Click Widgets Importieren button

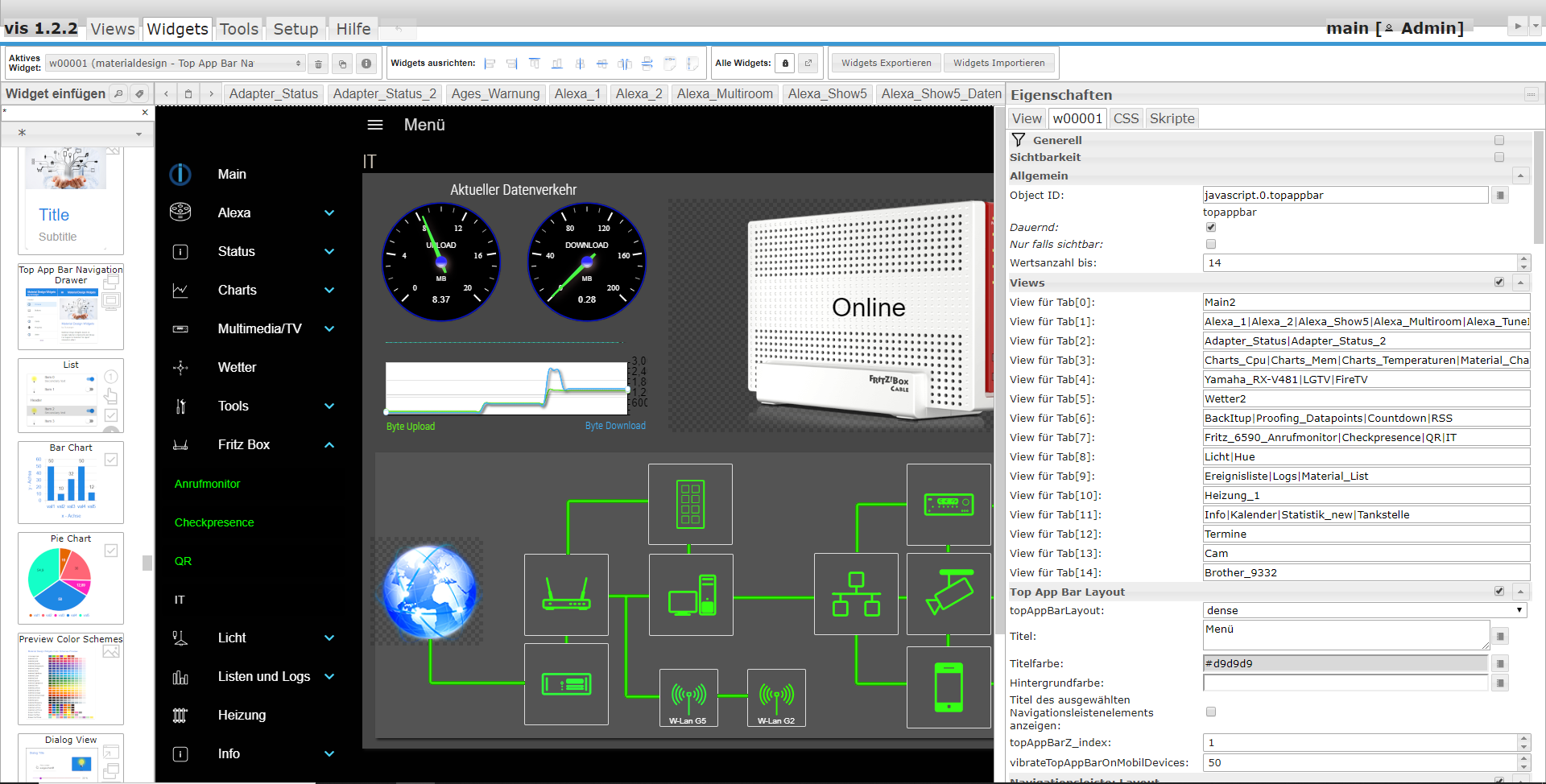click(x=999, y=63)
